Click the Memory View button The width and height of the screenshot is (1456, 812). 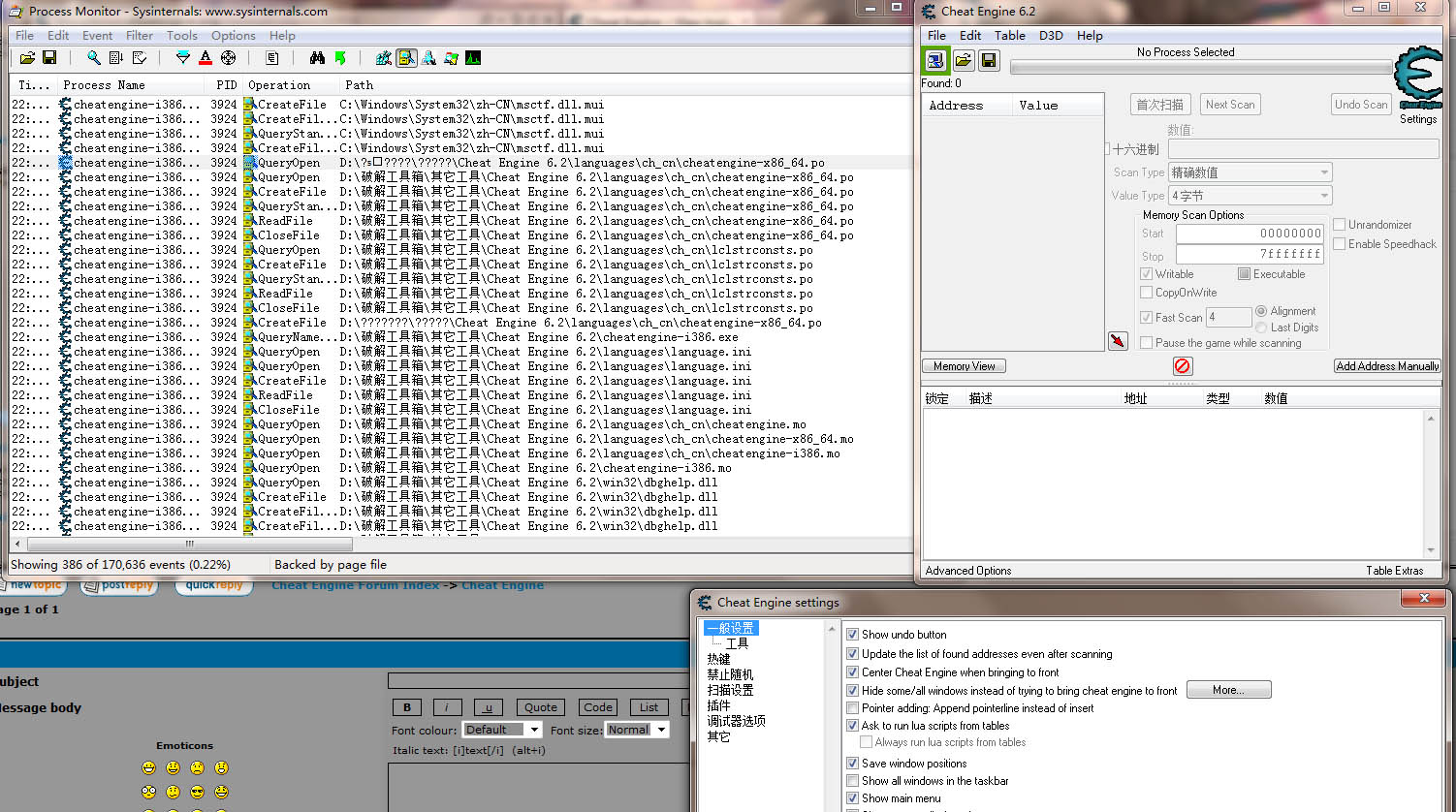[x=964, y=366]
